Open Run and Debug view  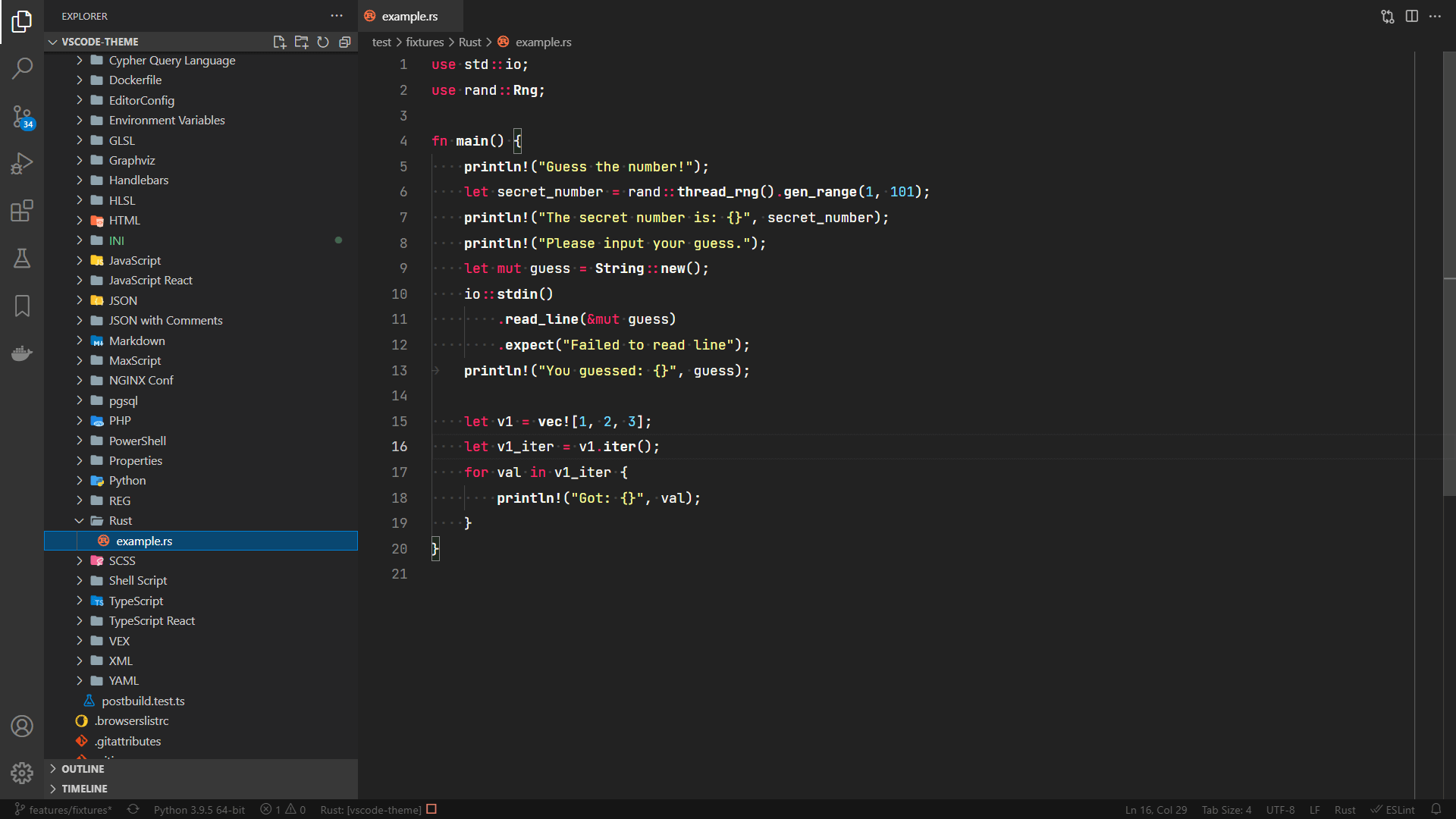click(x=22, y=163)
